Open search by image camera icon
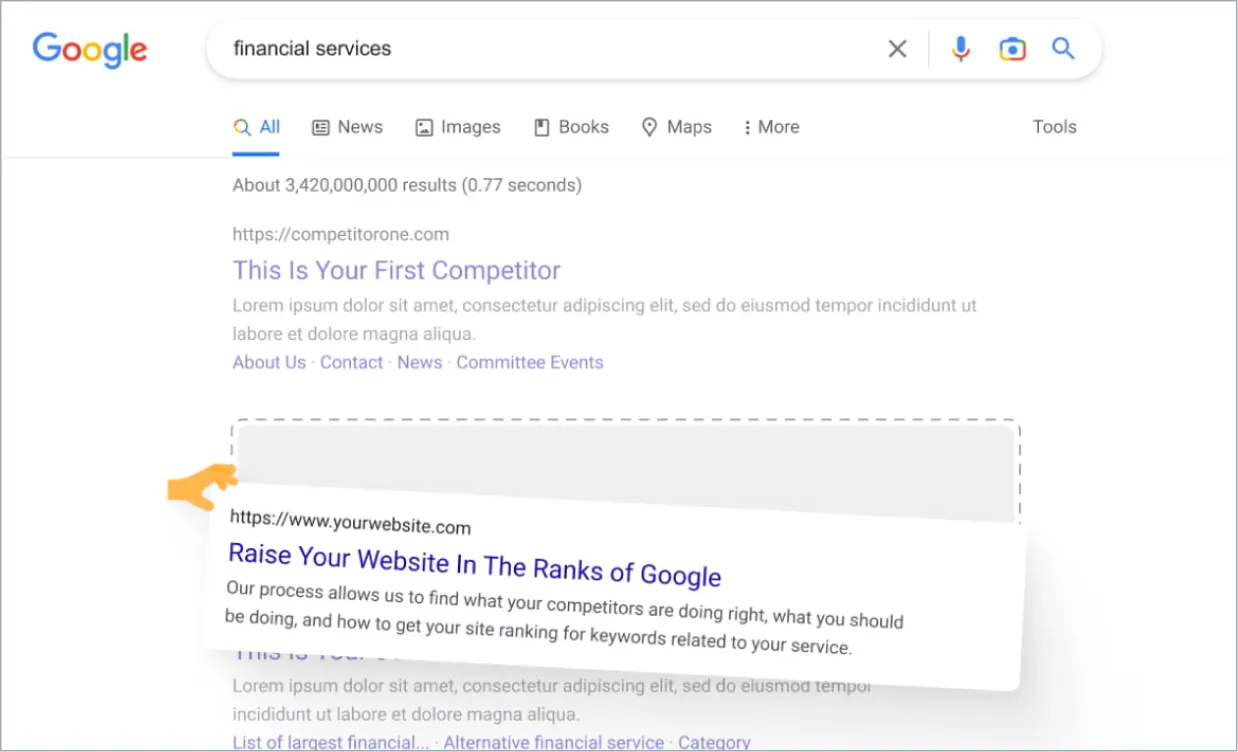The image size is (1238, 752). coord(1012,49)
